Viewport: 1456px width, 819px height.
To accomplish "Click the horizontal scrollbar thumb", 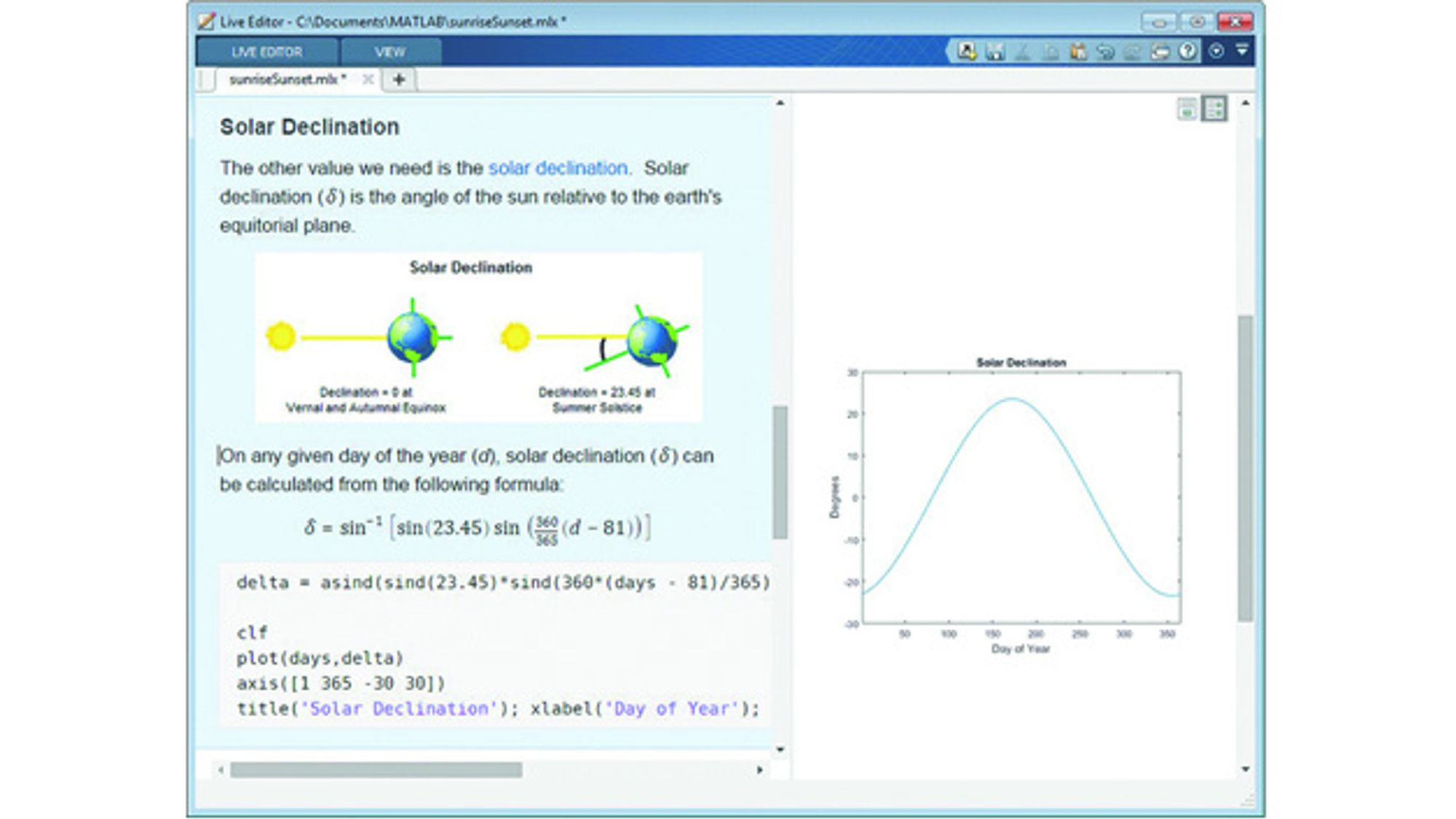I will 376,769.
